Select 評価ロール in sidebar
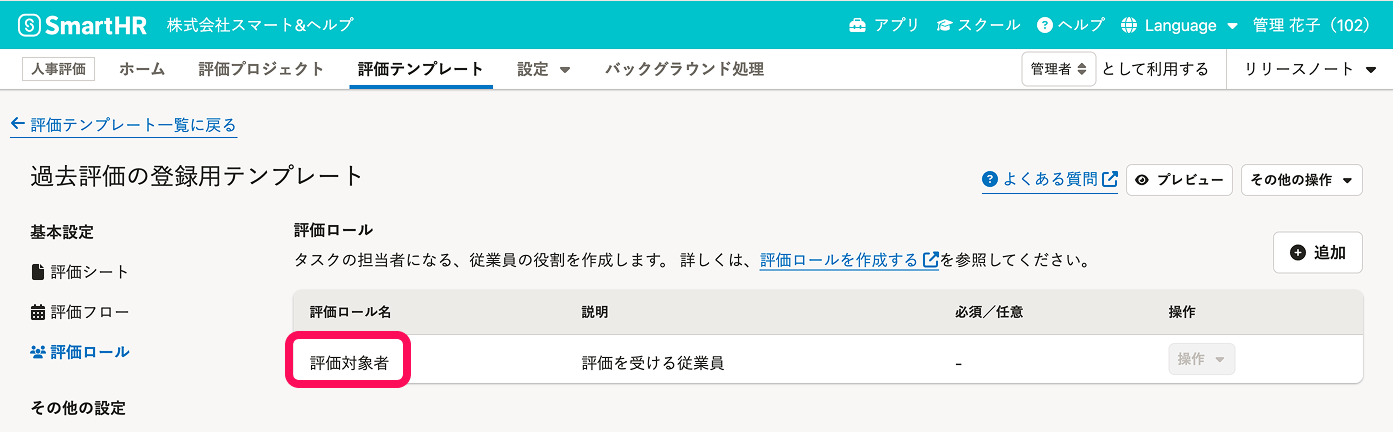 pos(80,352)
